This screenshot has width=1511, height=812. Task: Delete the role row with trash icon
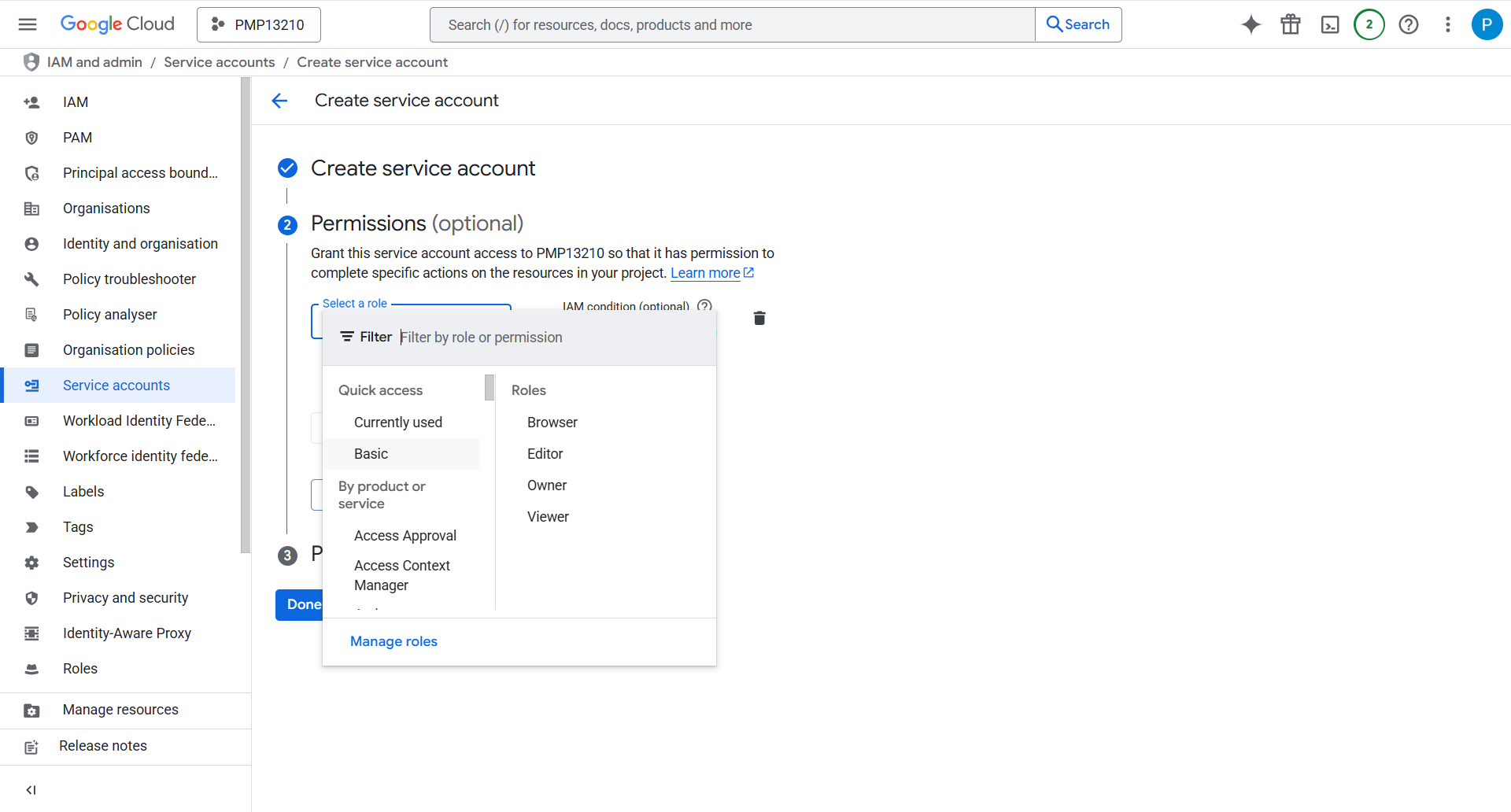pos(759,318)
